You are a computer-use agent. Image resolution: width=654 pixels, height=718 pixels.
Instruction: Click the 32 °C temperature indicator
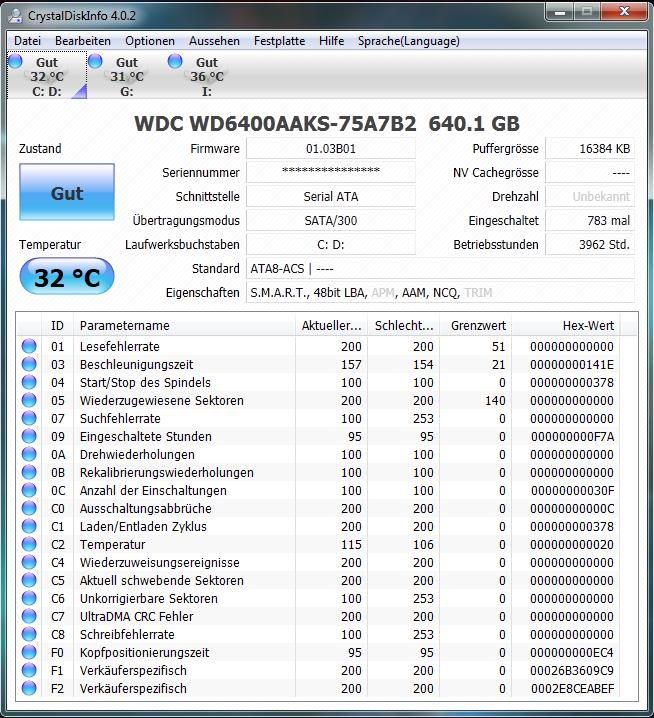point(67,277)
